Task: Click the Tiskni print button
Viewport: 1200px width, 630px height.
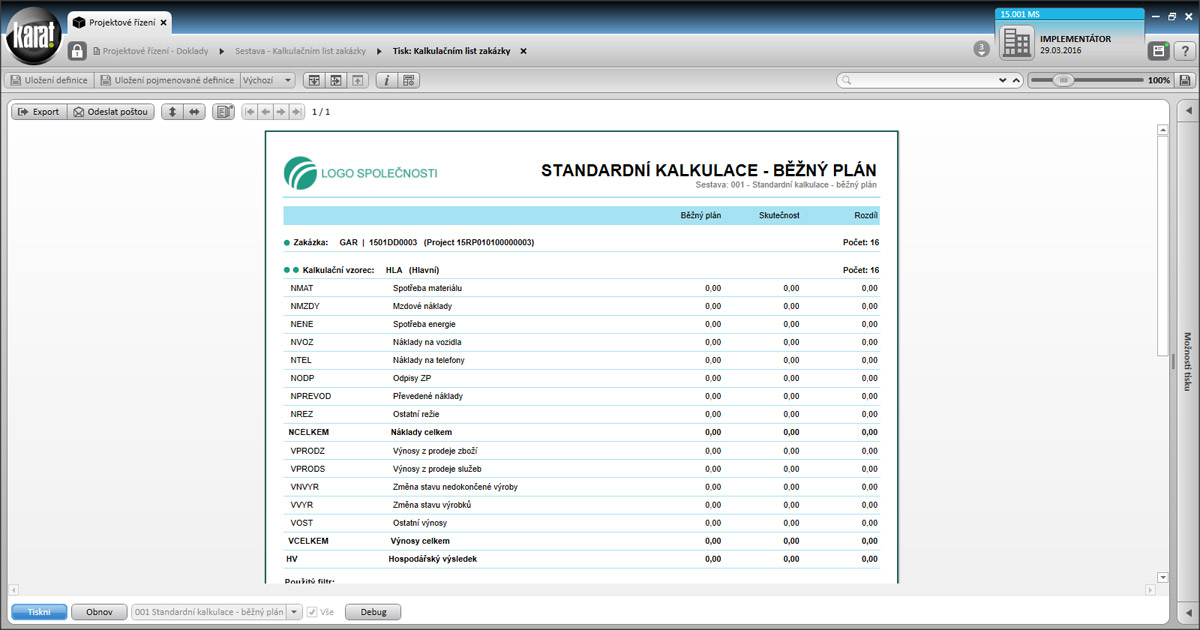Action: click(39, 612)
